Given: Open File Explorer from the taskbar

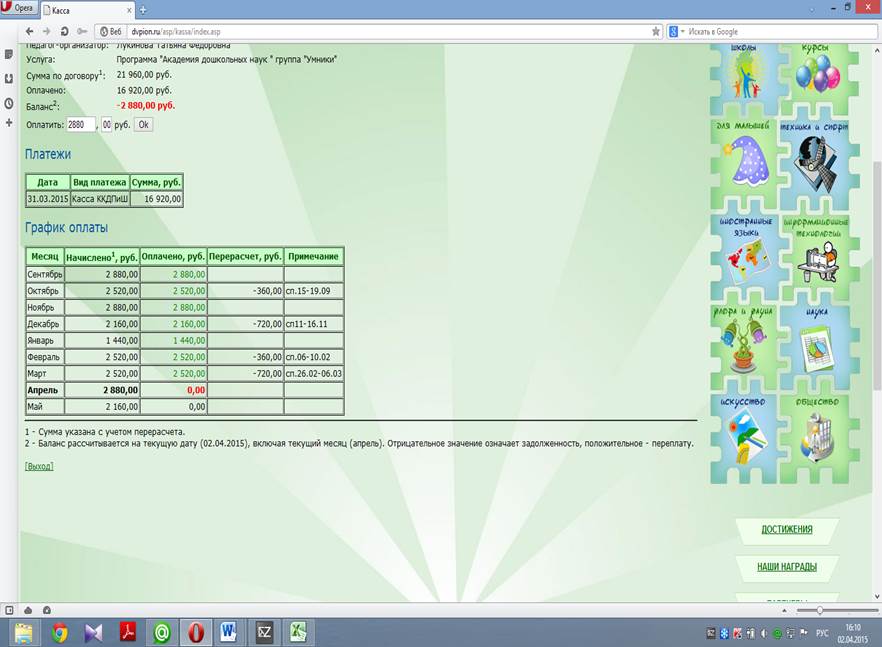Looking at the screenshot, I should point(24,633).
